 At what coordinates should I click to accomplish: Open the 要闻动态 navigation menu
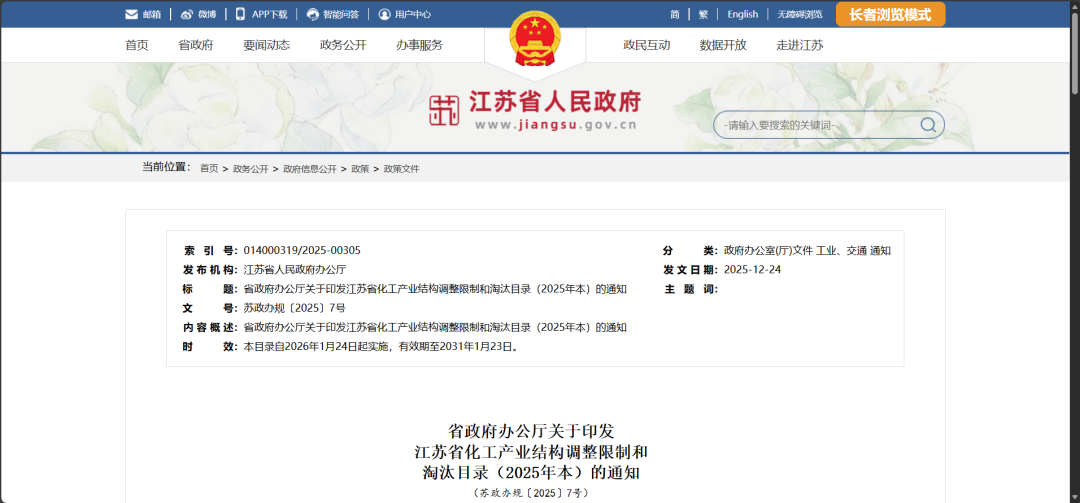[x=266, y=45]
